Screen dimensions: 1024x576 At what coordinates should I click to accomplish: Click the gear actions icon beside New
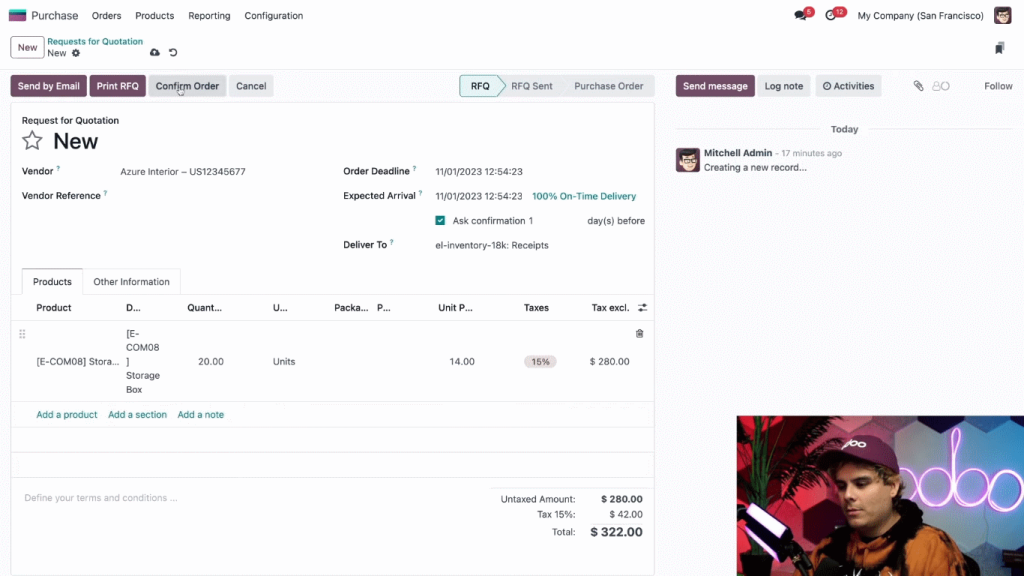pos(76,53)
